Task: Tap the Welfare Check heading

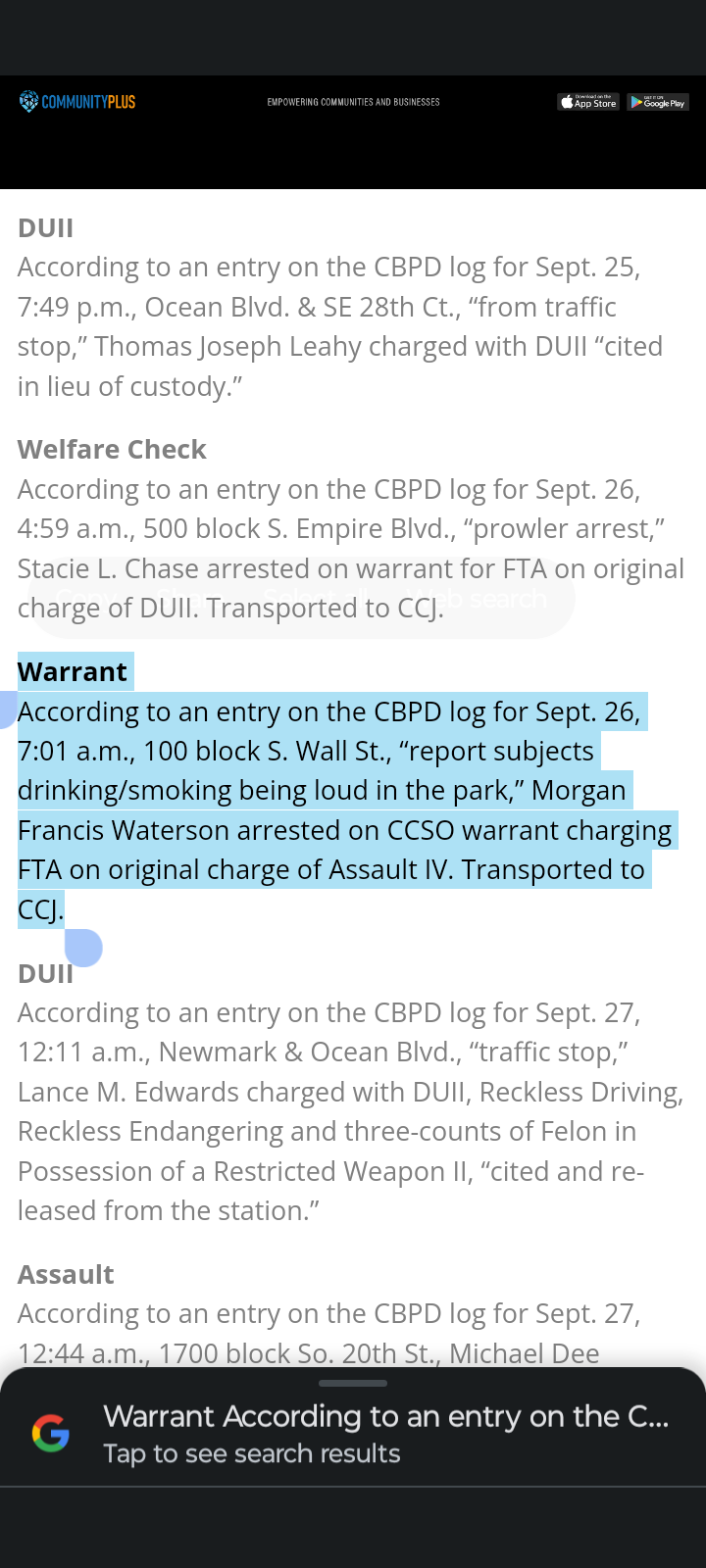Action: click(112, 449)
